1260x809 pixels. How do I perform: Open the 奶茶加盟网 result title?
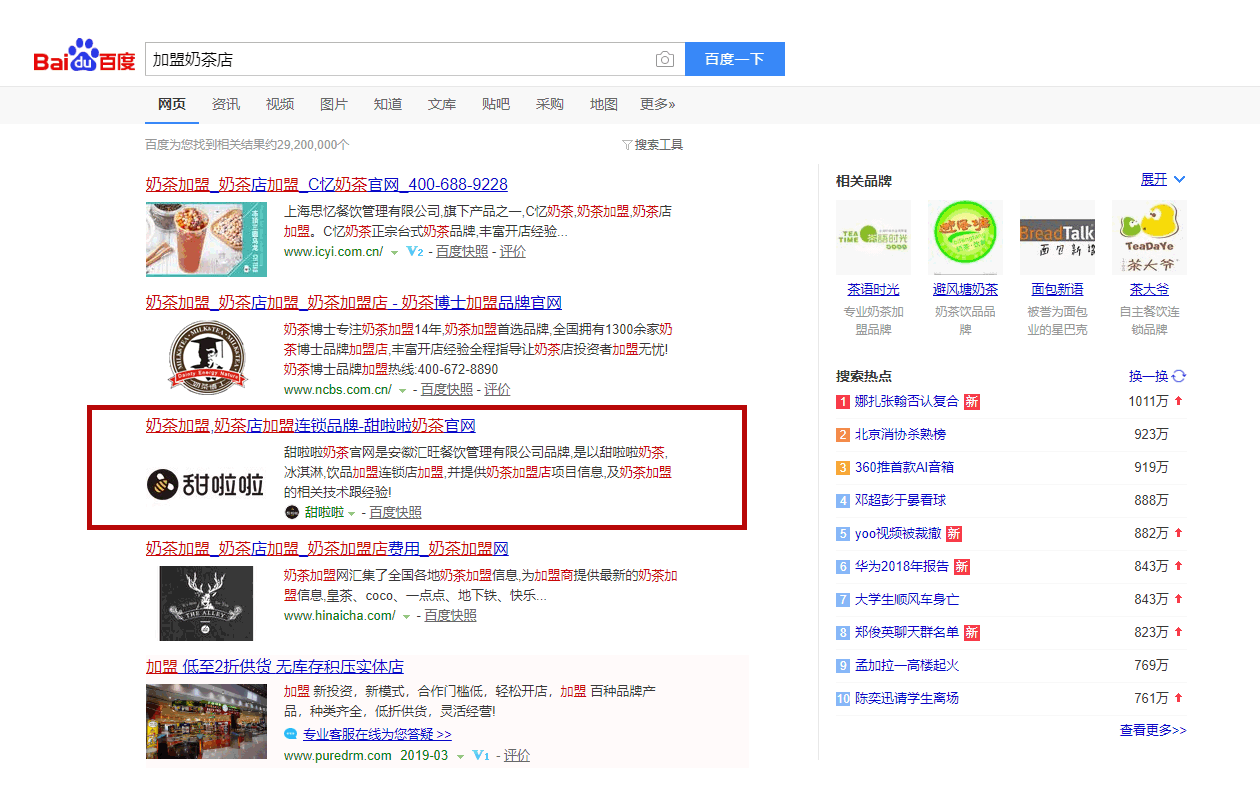click(x=328, y=549)
